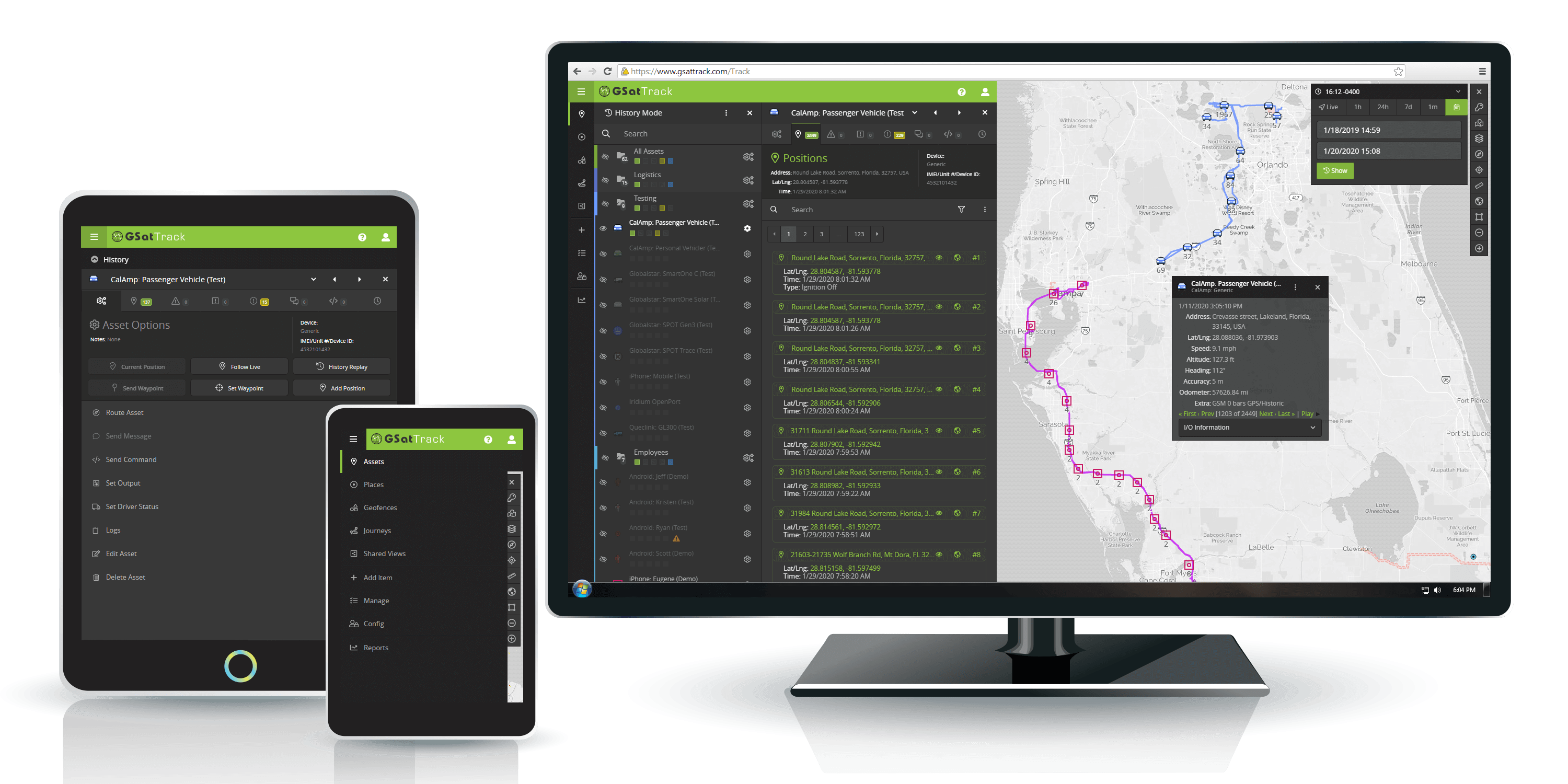The width and height of the screenshot is (1568, 784).
Task: Open three-dot menu in map popup
Action: coord(1295,287)
